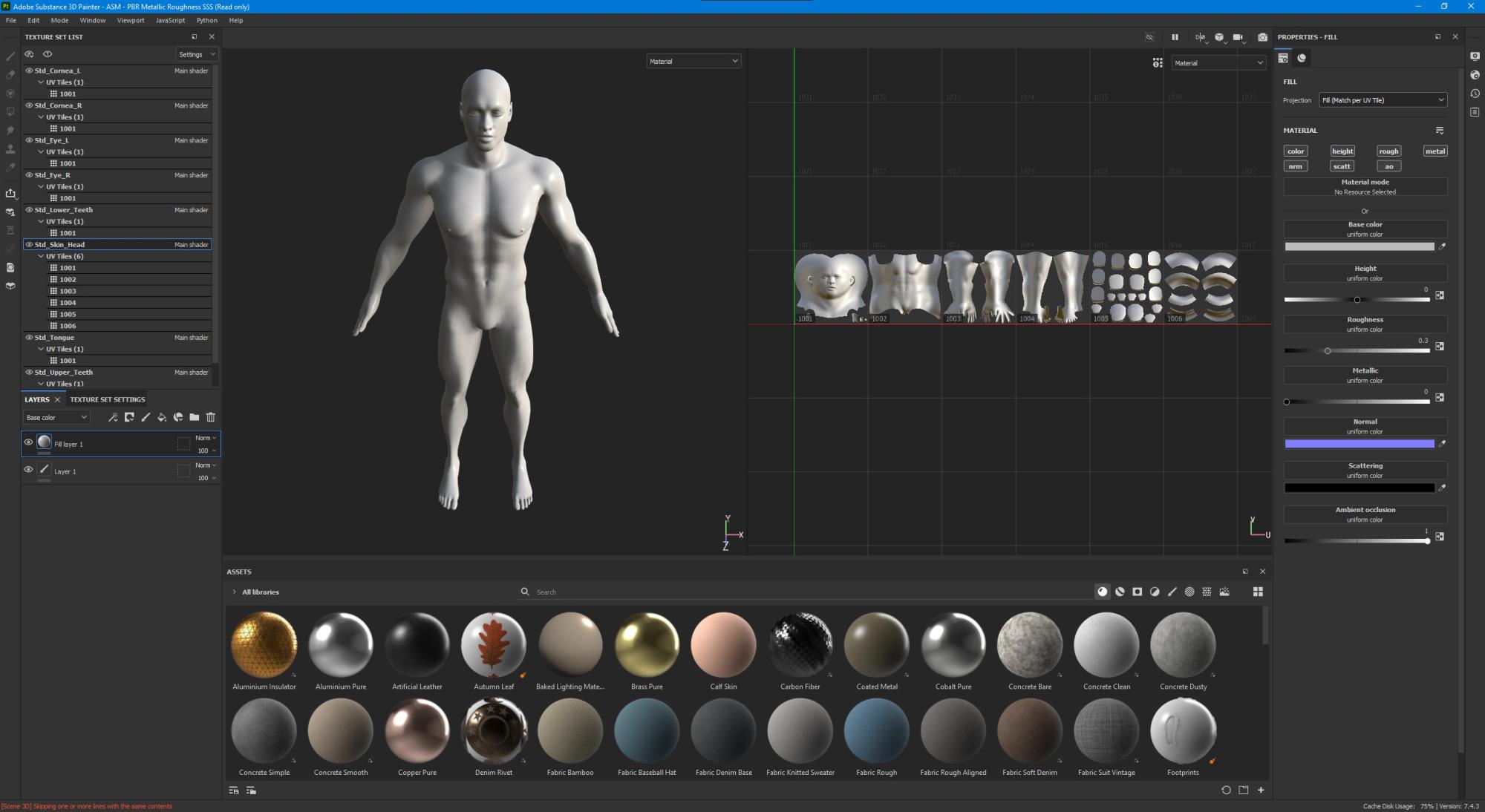Screen dimensions: 1485x812
Task: Click the Normal uniform color swatch
Action: click(x=1359, y=444)
